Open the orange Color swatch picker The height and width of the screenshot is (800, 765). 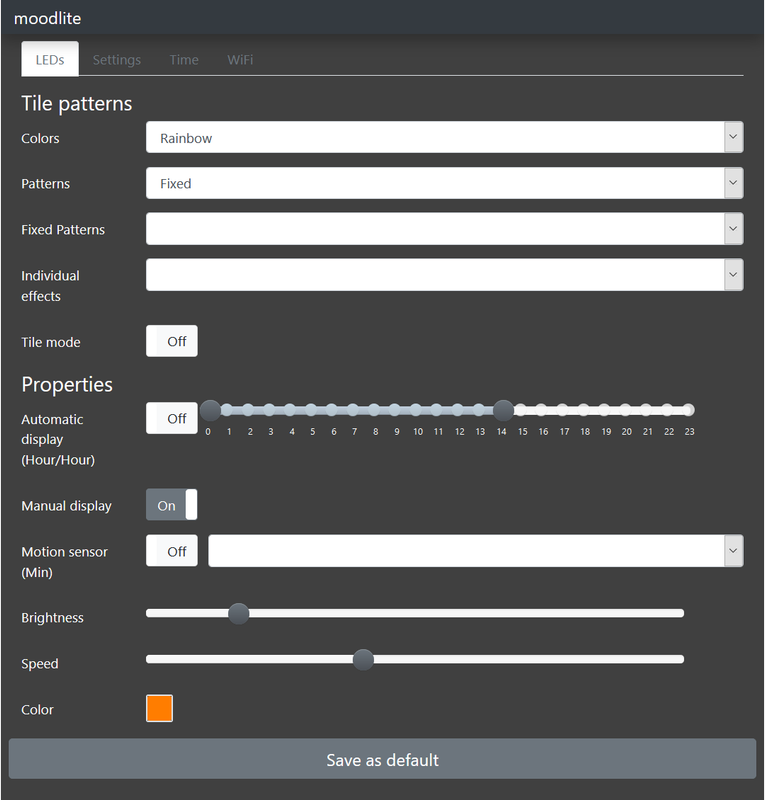pos(160,709)
